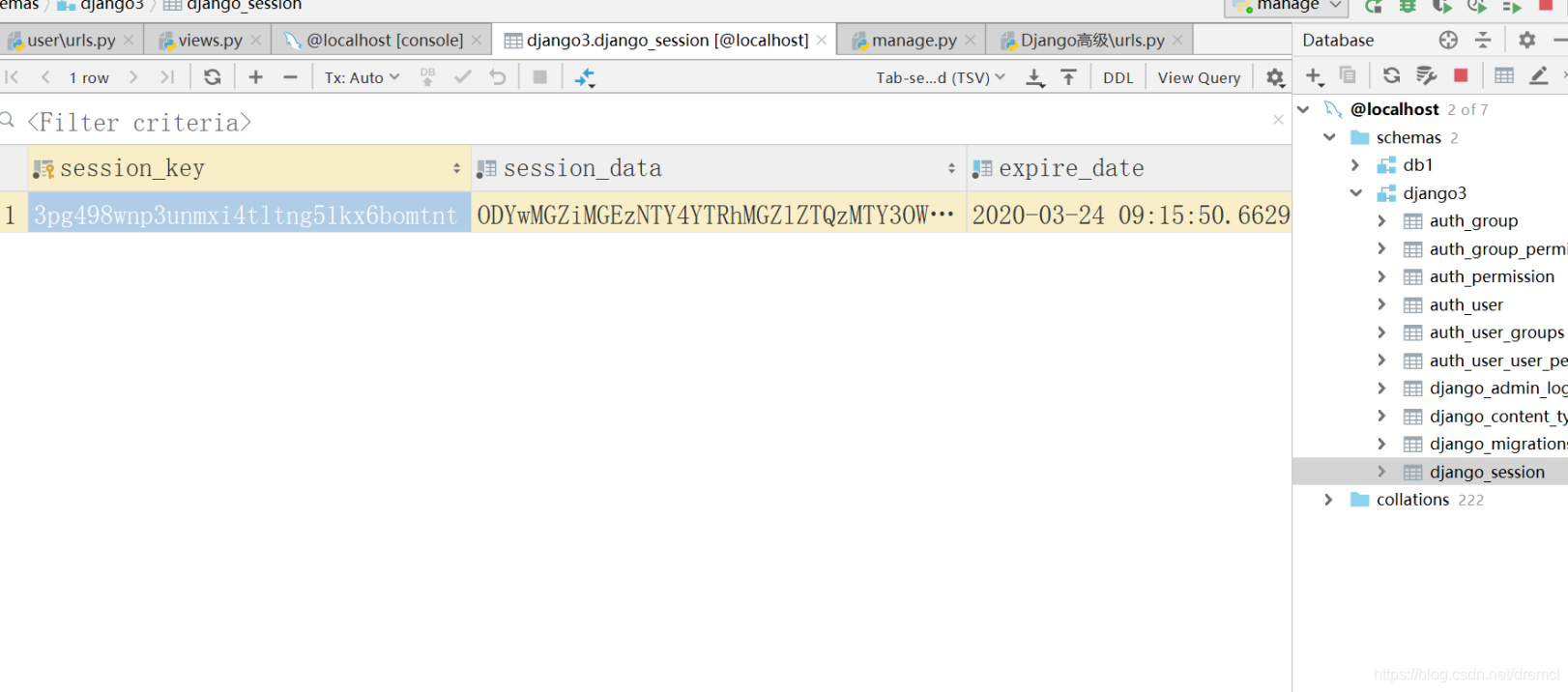Viewport: 1568px width, 692px height.
Task: Collapse the schemas folder
Action: click(x=1330, y=137)
